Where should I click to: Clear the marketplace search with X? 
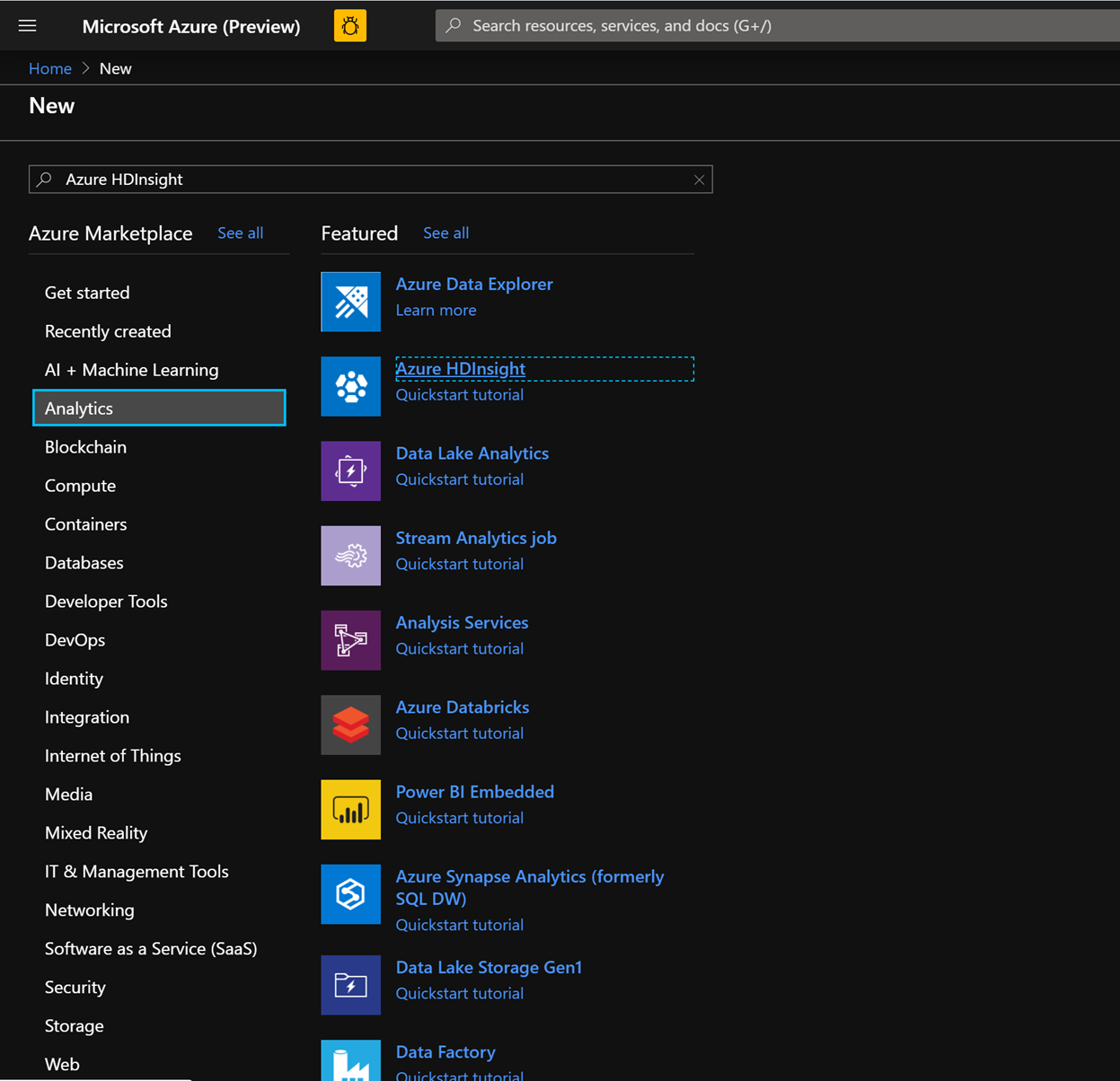pyautogui.click(x=699, y=180)
